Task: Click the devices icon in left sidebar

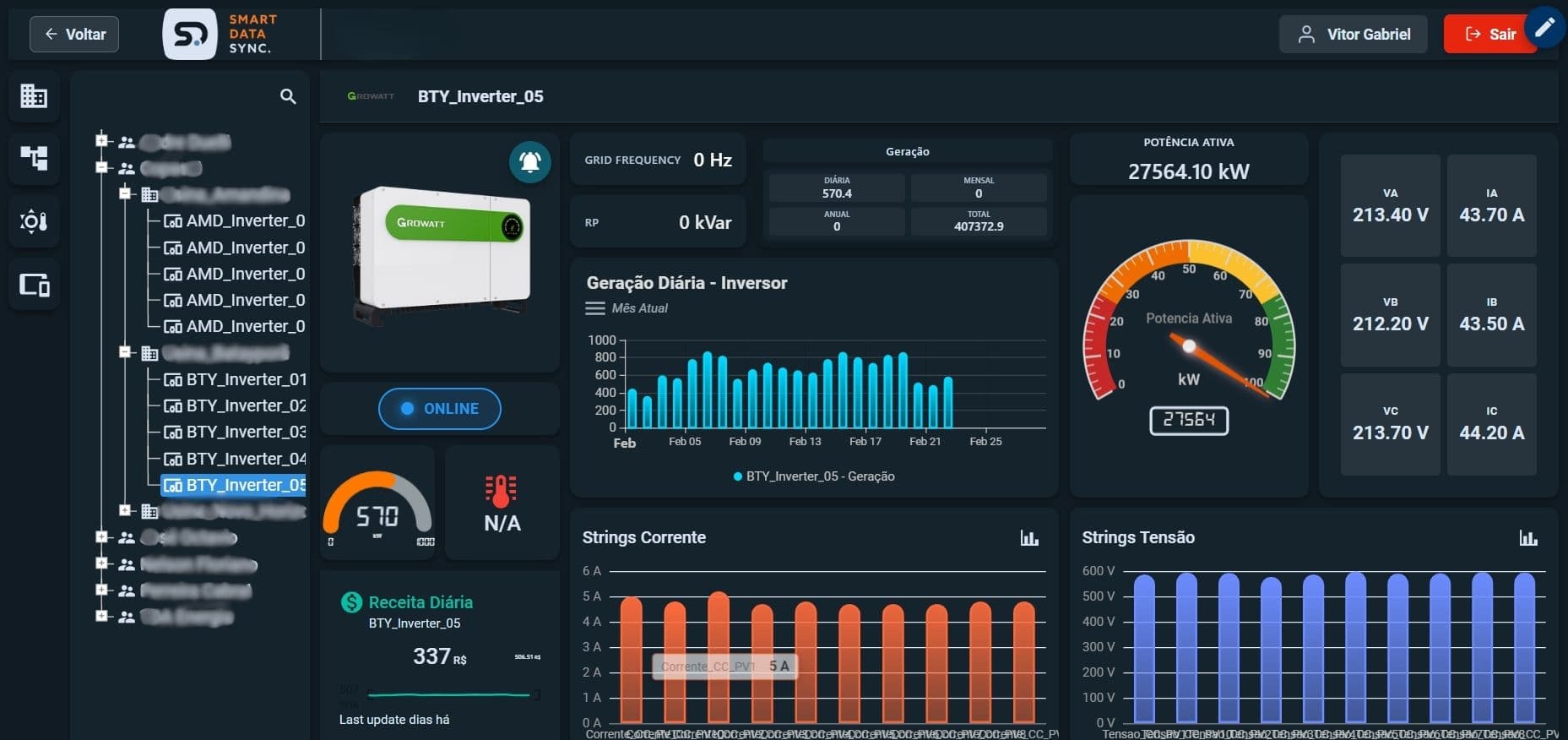Action: coord(34,285)
